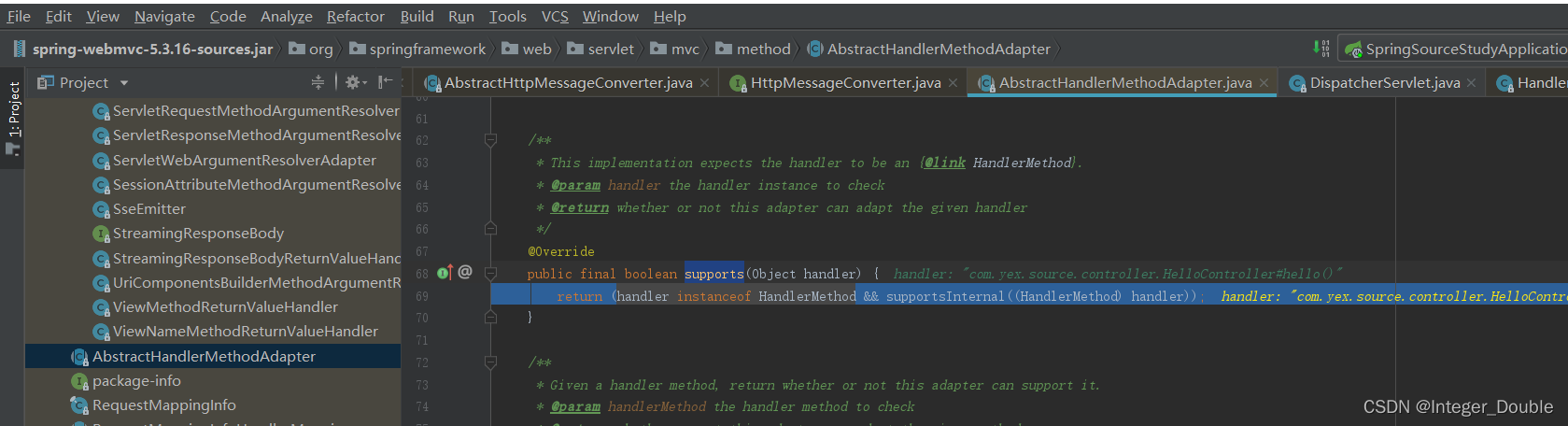The width and height of the screenshot is (1568, 426).
Task: Open the Run menu
Action: tap(461, 16)
